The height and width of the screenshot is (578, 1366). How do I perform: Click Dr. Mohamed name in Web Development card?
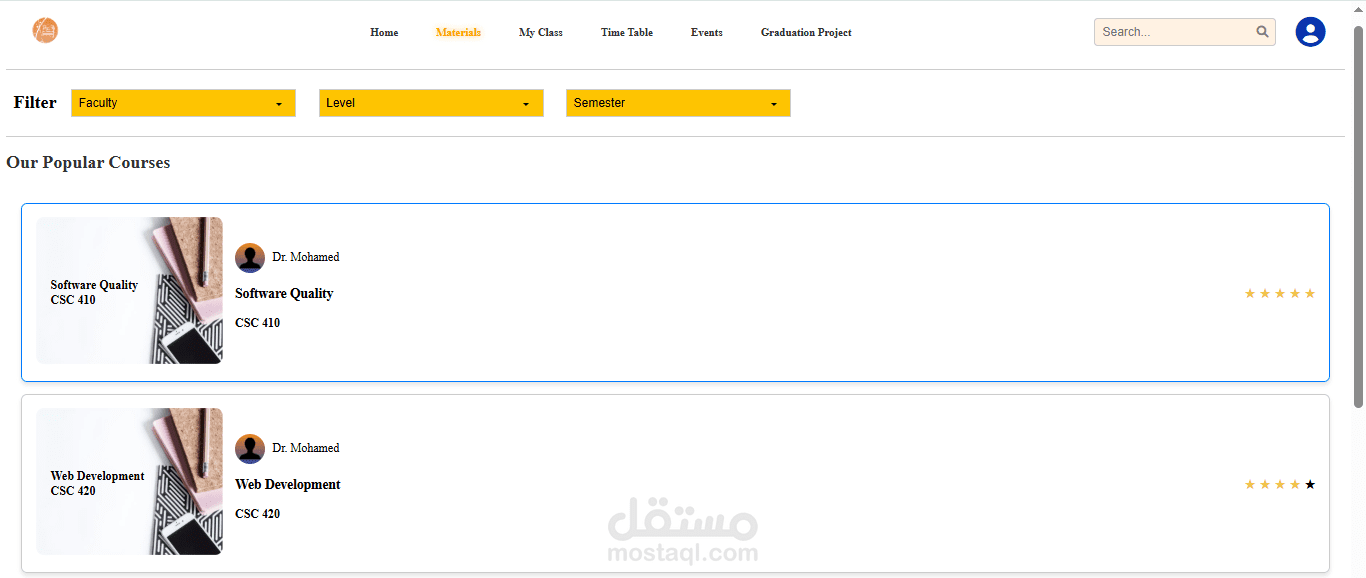[x=306, y=448]
